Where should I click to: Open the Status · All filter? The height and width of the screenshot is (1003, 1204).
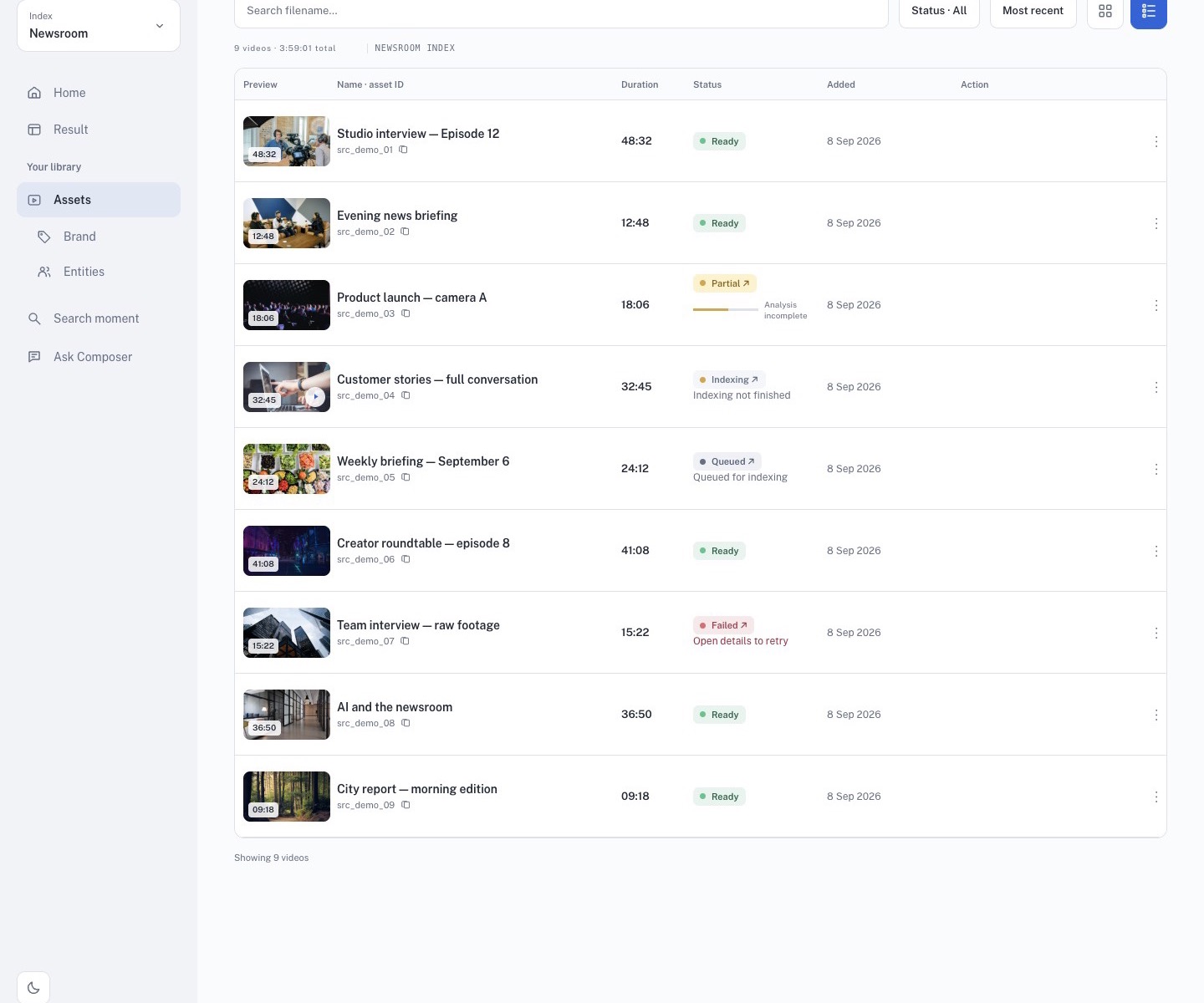(x=939, y=11)
